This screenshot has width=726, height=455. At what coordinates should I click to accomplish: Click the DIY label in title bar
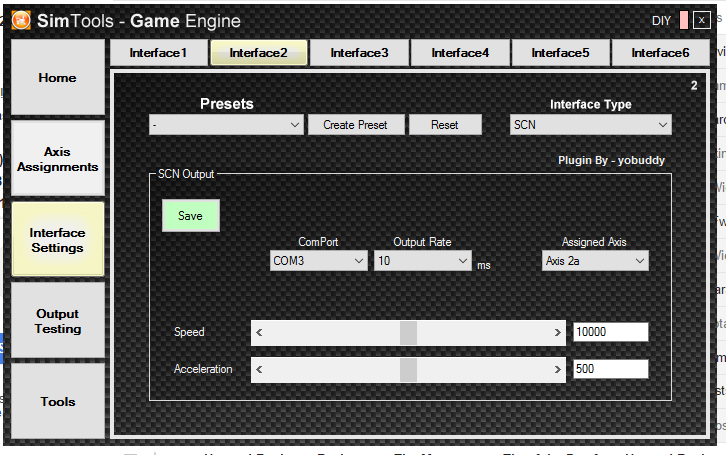coord(661,21)
